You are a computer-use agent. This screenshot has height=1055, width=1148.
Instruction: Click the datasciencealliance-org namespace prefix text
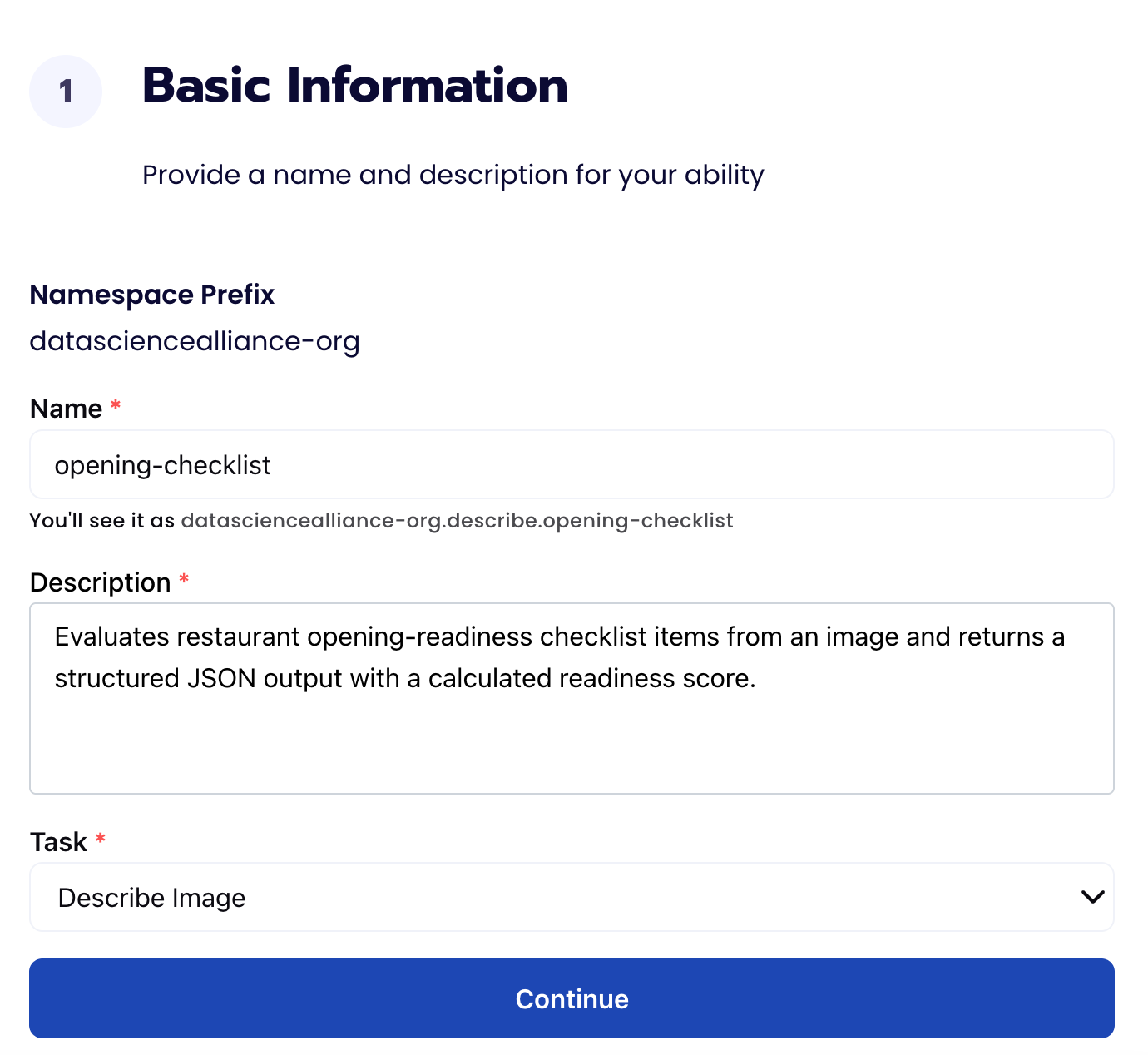pyautogui.click(x=195, y=341)
